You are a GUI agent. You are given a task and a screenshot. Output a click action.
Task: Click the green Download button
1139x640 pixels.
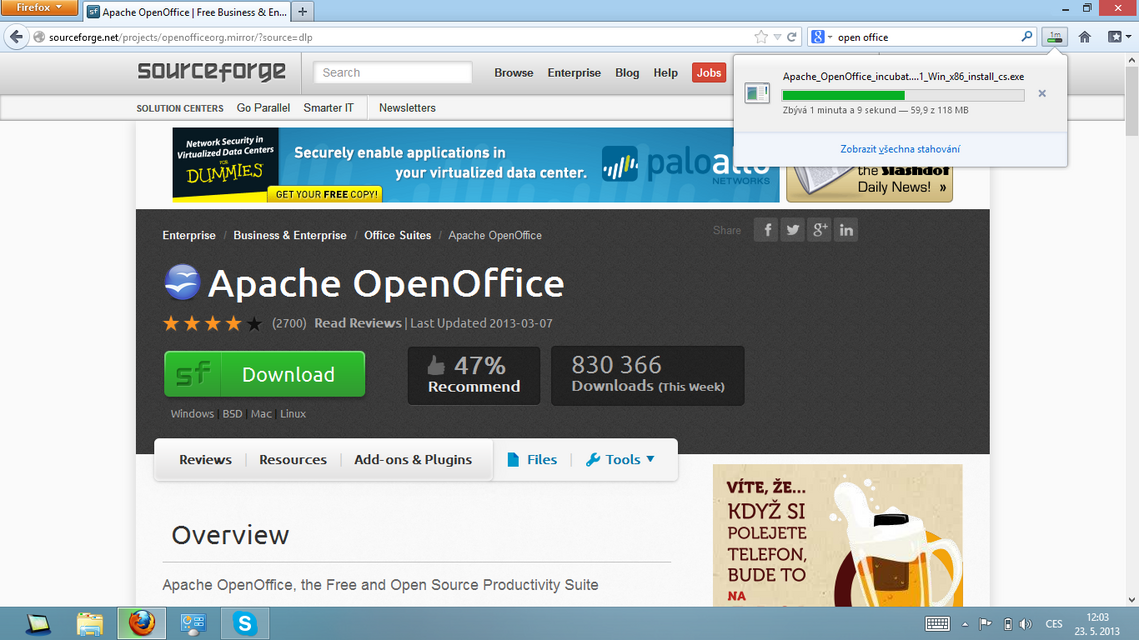(265, 375)
